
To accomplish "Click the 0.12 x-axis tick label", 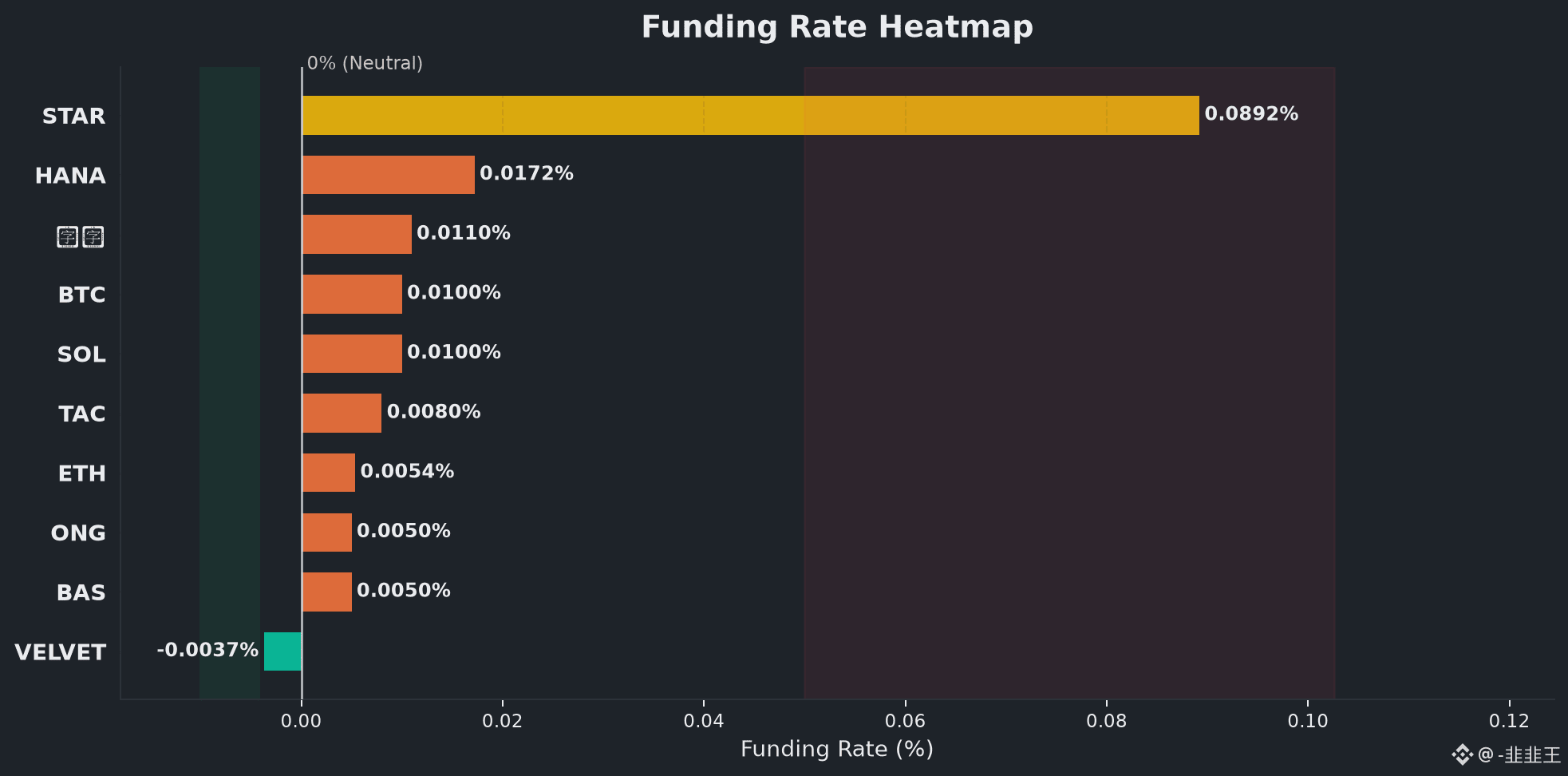I will pyautogui.click(x=1510, y=722).
